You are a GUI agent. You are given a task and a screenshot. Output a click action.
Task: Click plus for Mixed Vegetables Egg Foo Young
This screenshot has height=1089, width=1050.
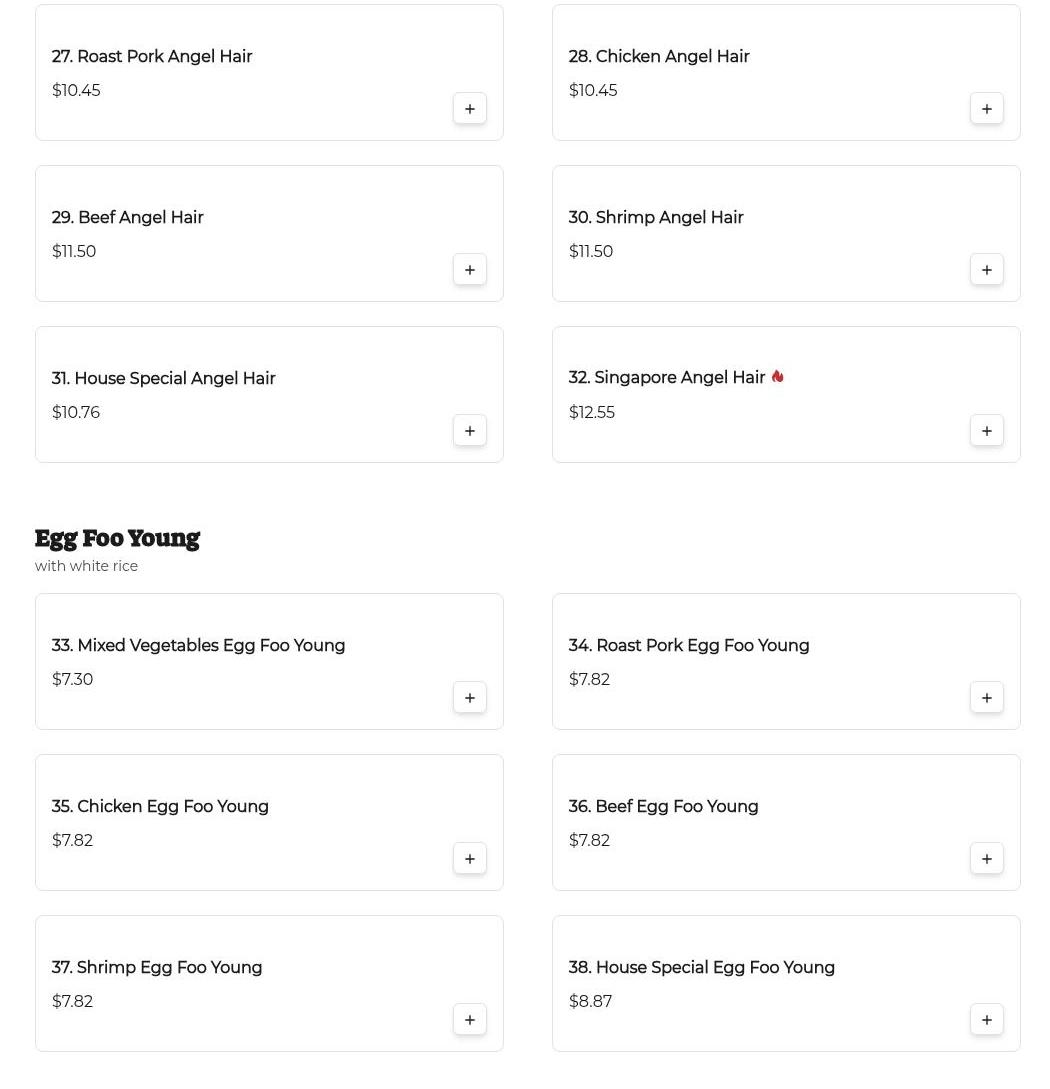(x=470, y=698)
